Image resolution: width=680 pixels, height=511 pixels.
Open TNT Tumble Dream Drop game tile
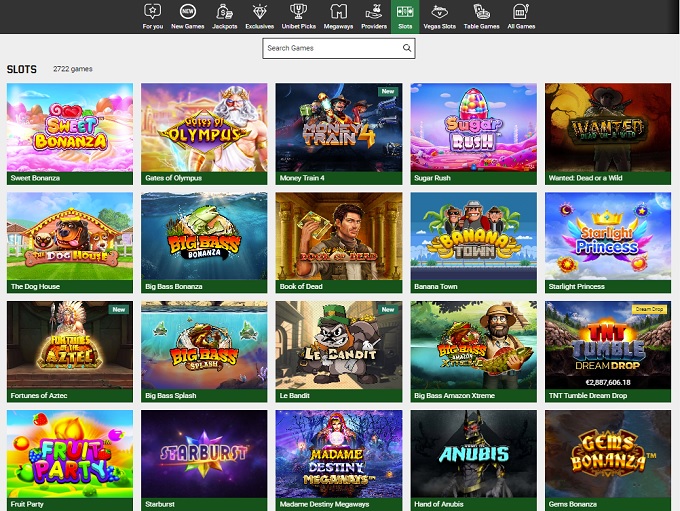[x=608, y=345]
